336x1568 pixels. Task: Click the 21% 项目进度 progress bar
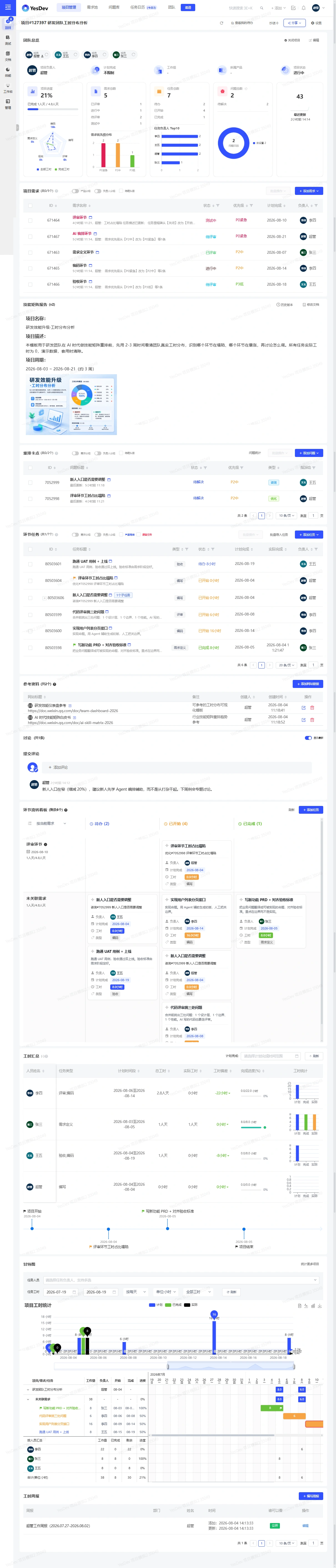[53, 110]
